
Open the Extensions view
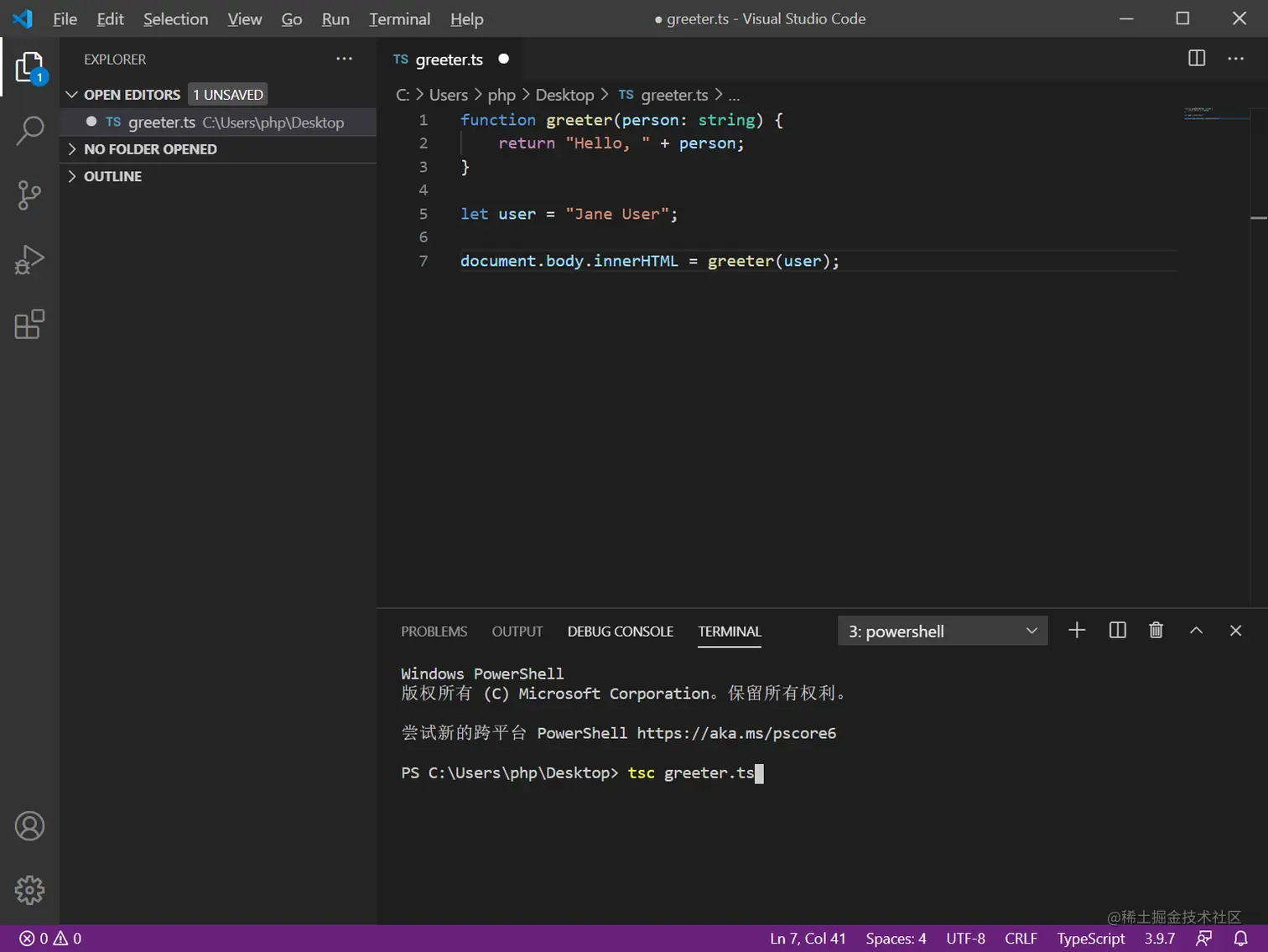(29, 324)
